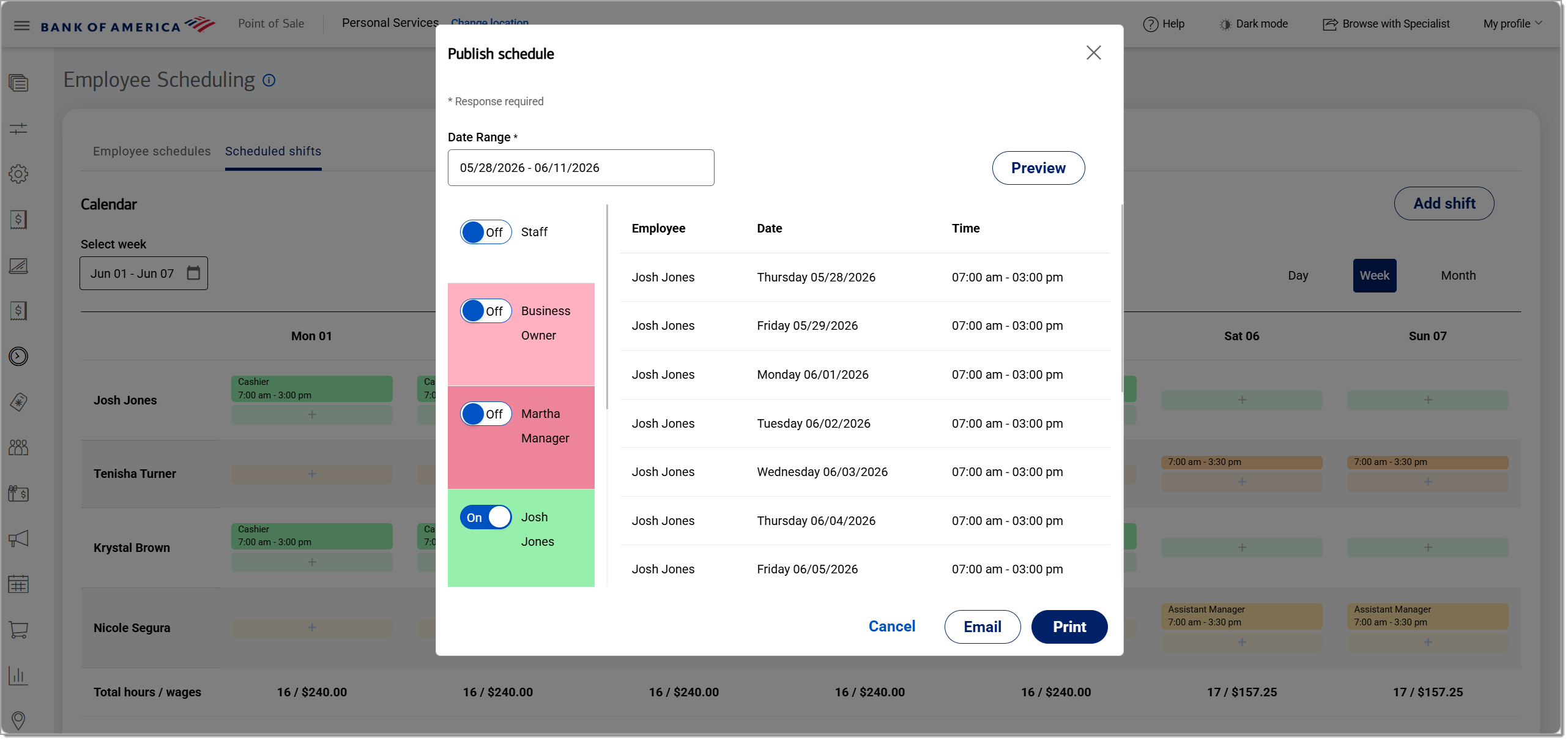
Task: Open the bar chart reports sidebar icon
Action: [x=18, y=676]
